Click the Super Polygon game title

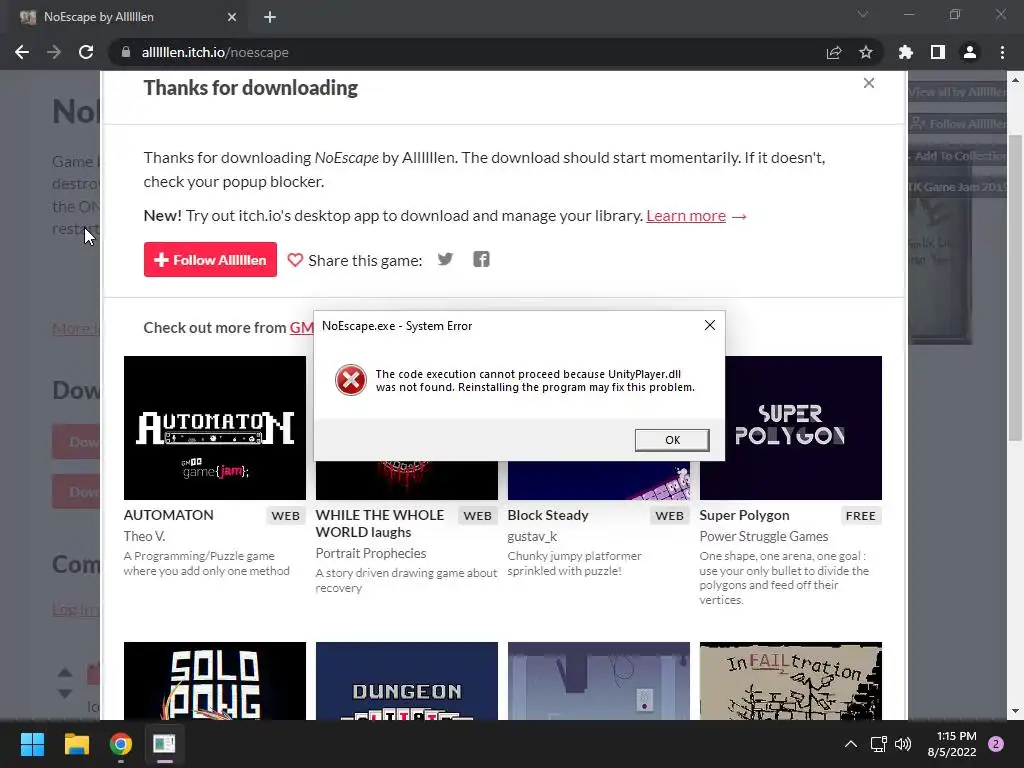point(744,515)
